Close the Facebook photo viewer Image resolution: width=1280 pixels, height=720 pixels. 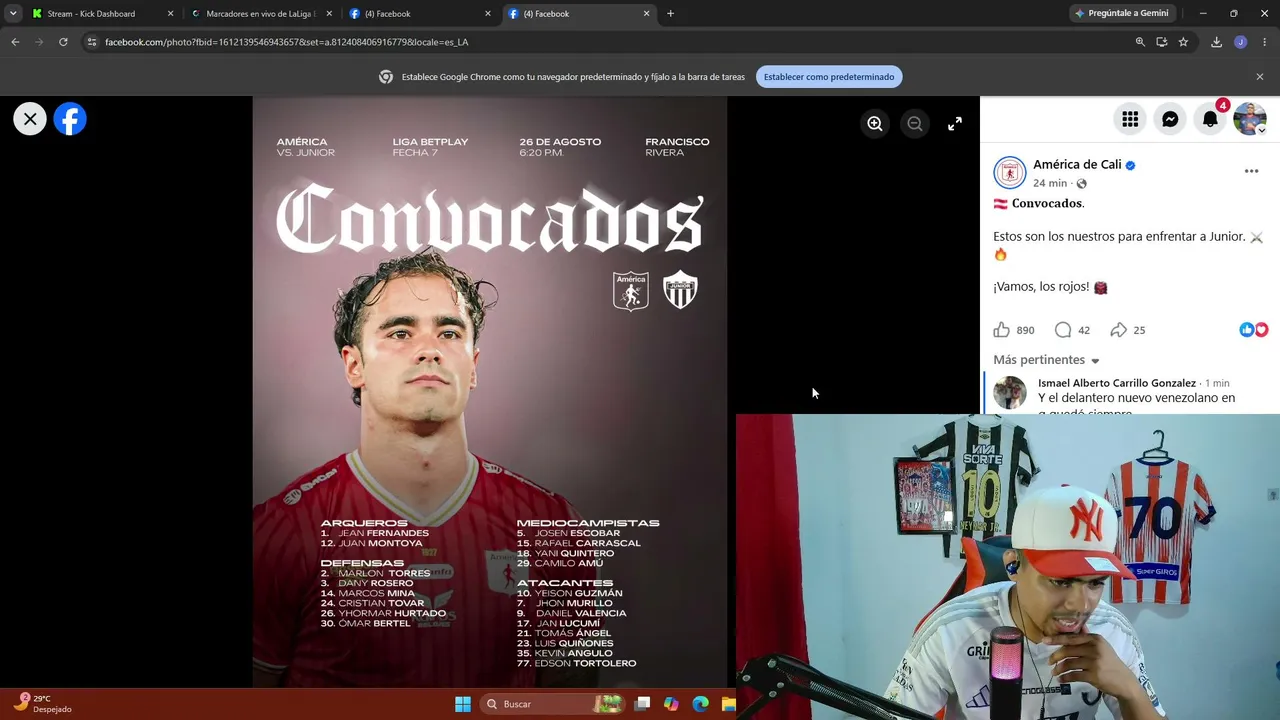pyautogui.click(x=30, y=119)
